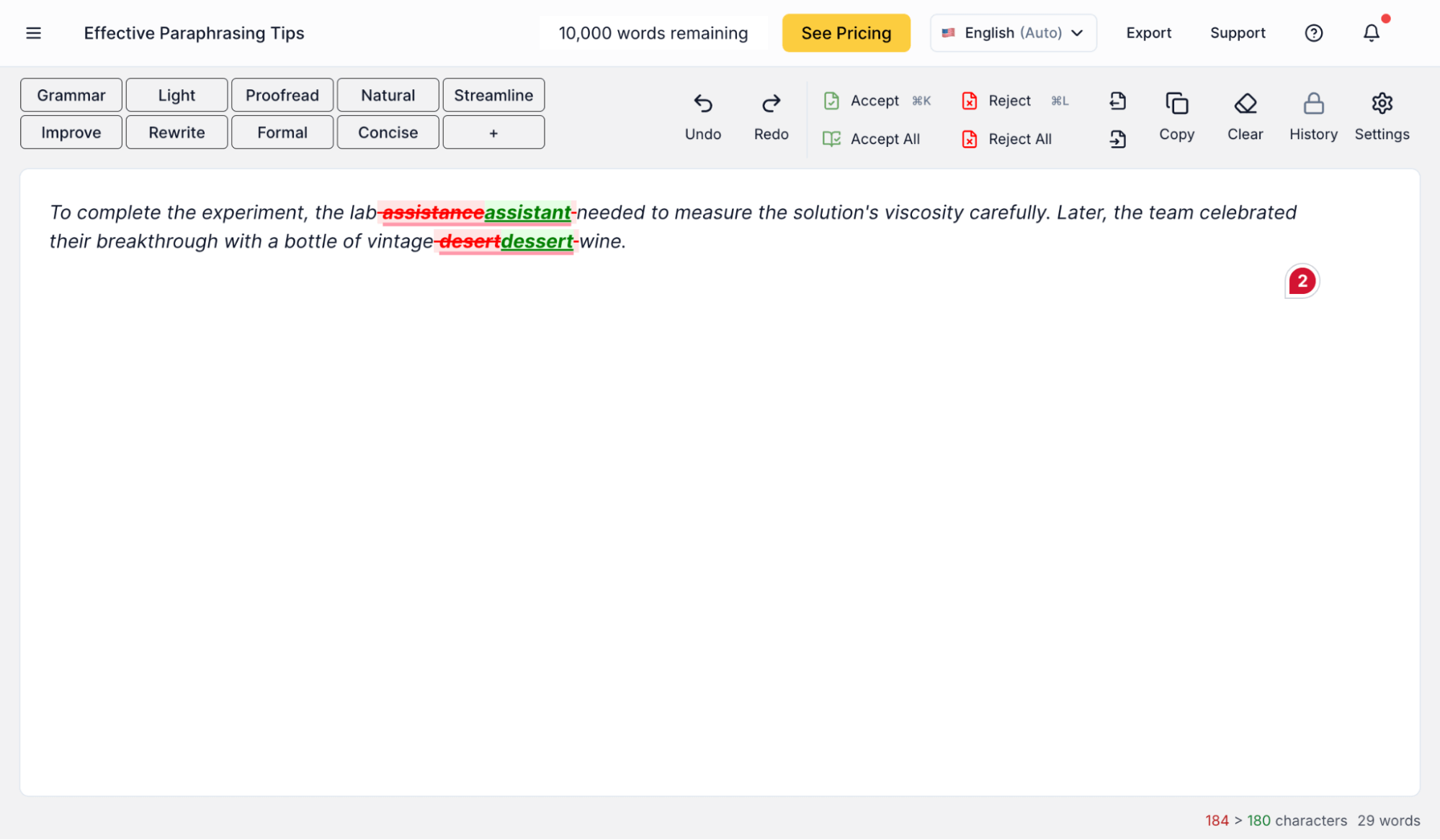Click the document title Effective Paraphrasing Tips
Image resolution: width=1440 pixels, height=840 pixels.
pos(194,33)
